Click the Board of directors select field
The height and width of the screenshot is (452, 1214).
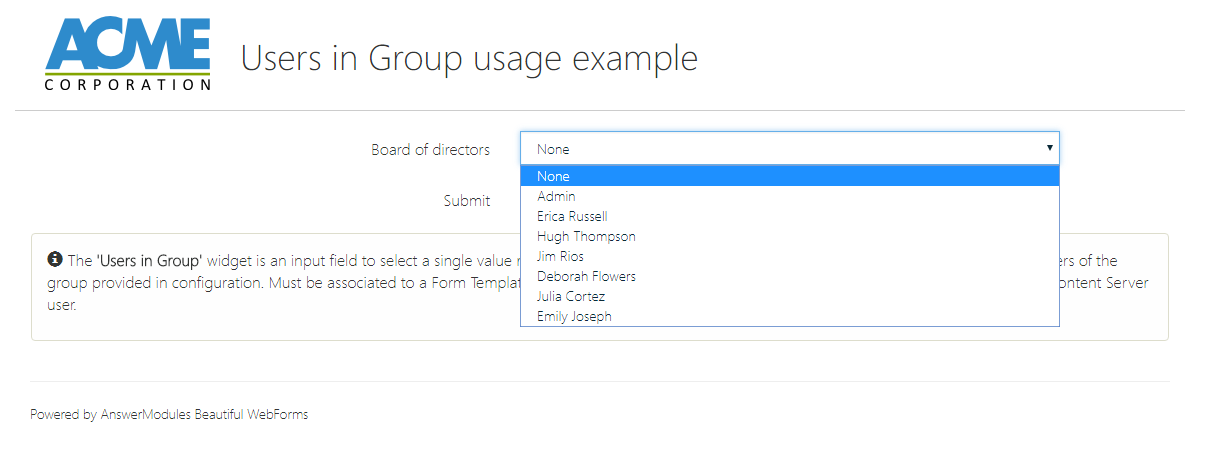(x=780, y=149)
